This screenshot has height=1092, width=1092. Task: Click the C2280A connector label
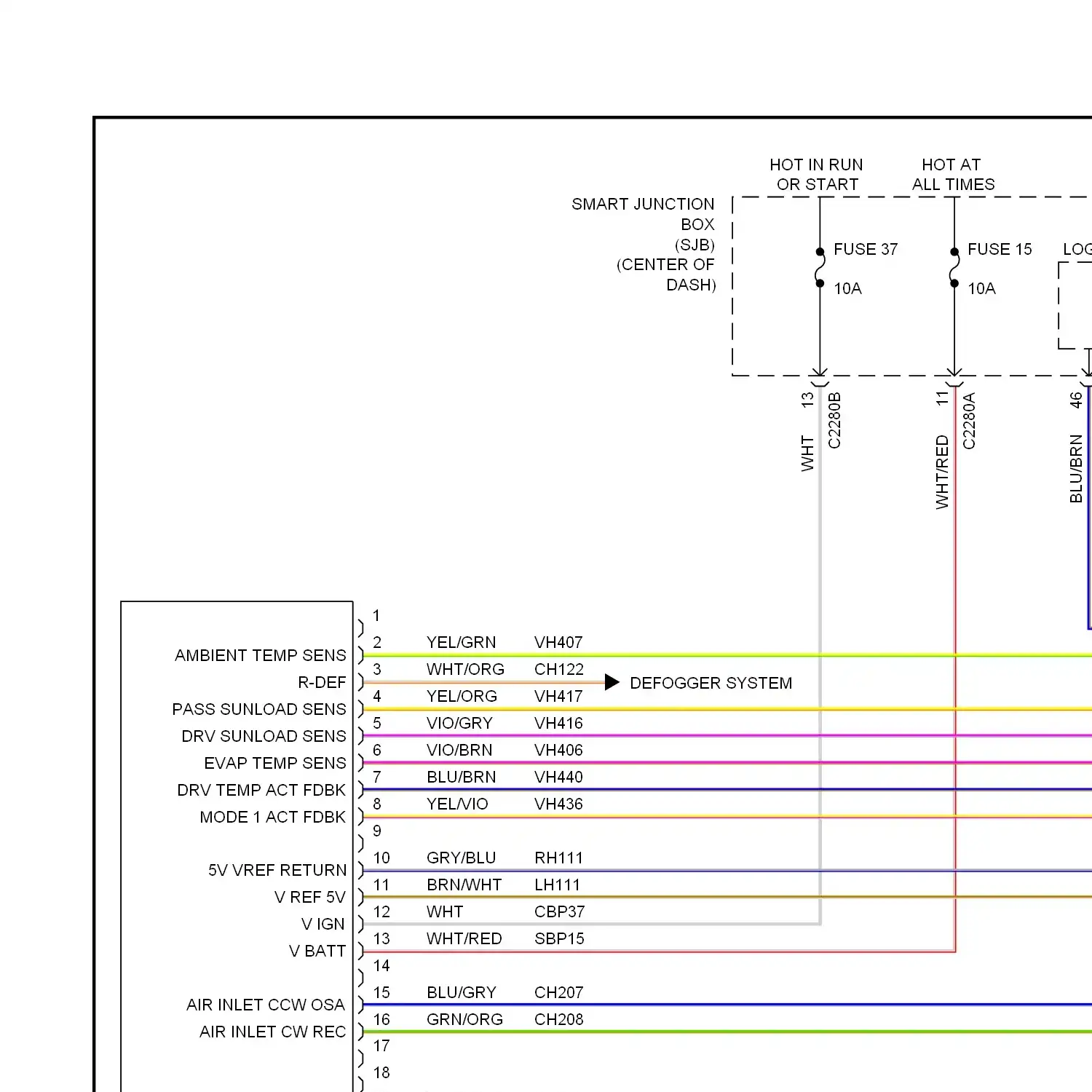[x=969, y=421]
